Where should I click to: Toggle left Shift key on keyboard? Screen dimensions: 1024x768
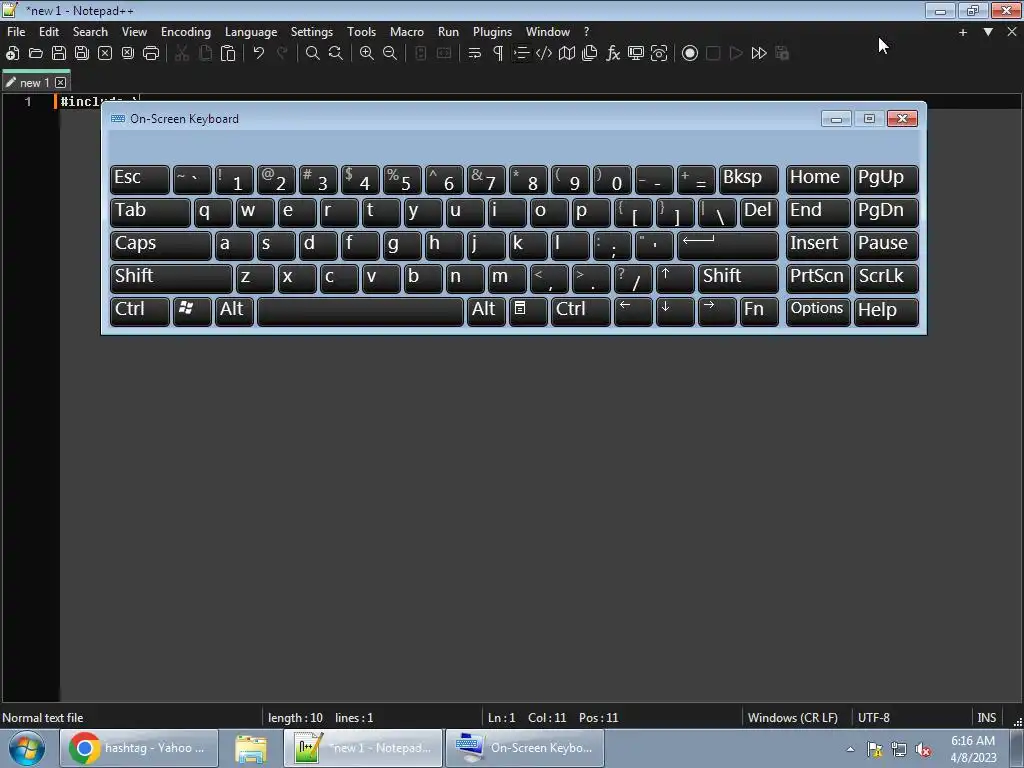coord(171,278)
